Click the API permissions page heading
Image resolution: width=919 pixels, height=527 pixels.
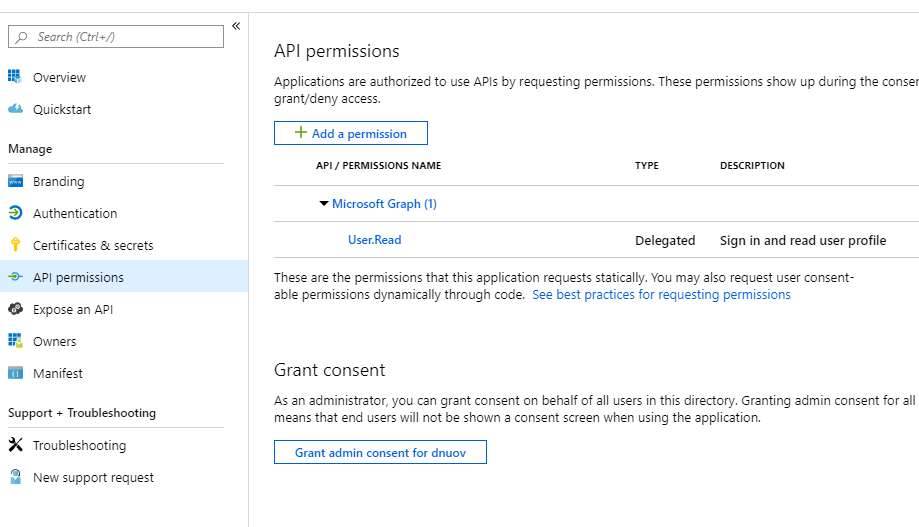(x=336, y=51)
